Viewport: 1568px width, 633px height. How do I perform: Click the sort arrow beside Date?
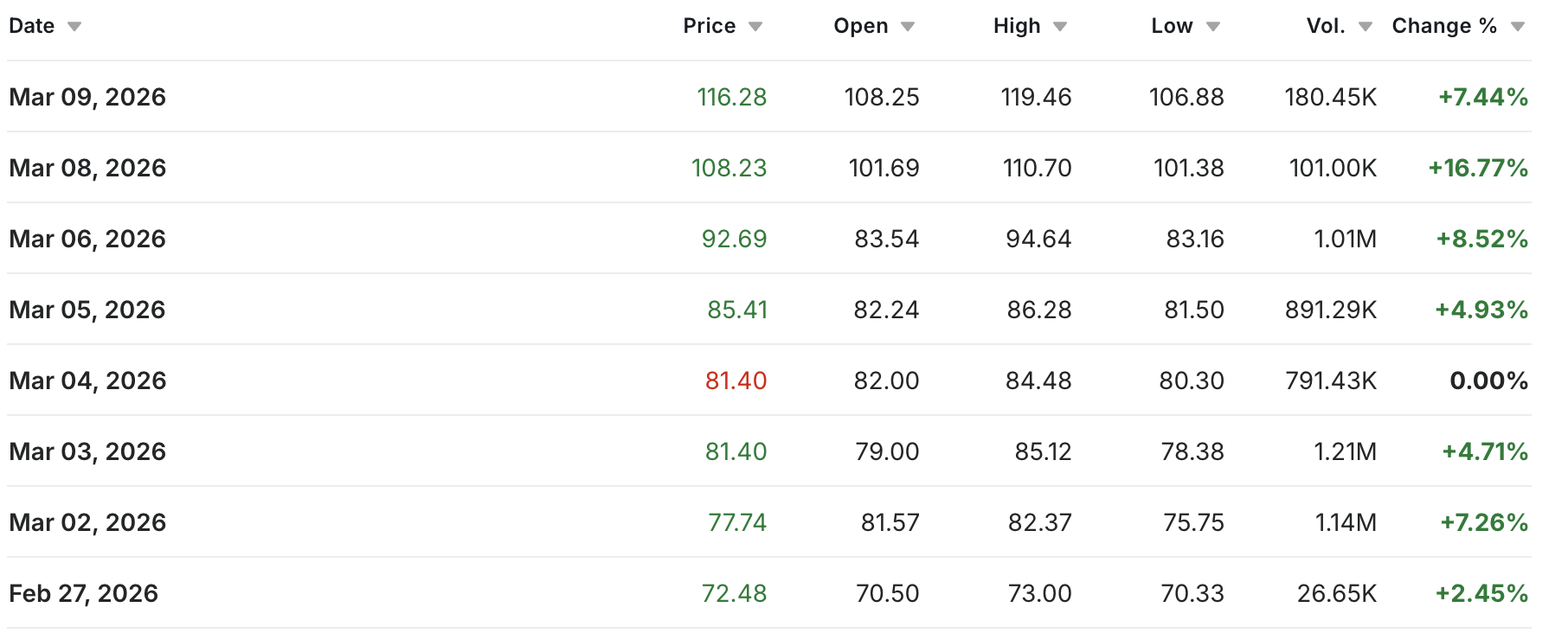coord(74,27)
